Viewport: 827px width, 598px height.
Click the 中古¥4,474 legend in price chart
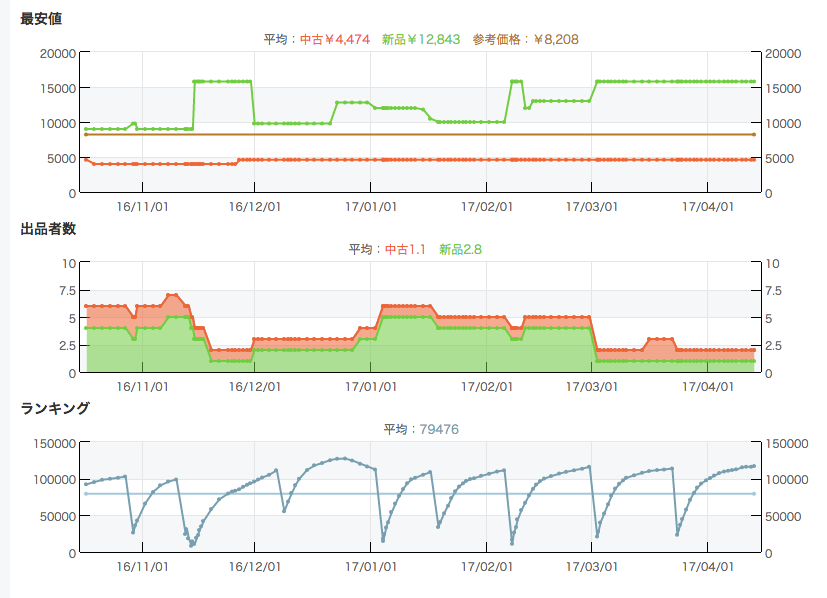[x=335, y=39]
